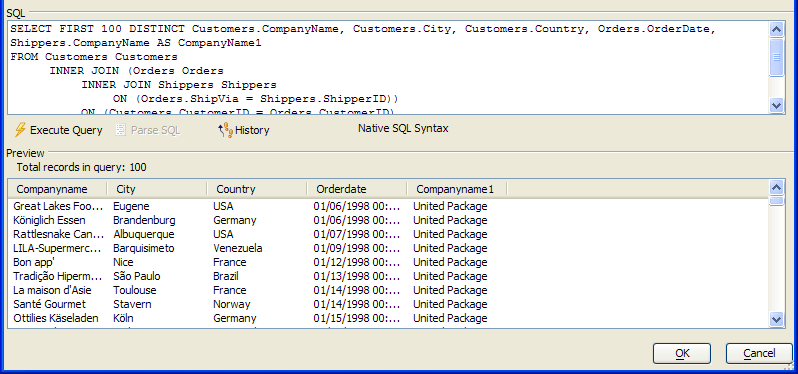798x374 pixels.
Task: Click the 01/12/1998 order date cell
Action: tap(357, 263)
